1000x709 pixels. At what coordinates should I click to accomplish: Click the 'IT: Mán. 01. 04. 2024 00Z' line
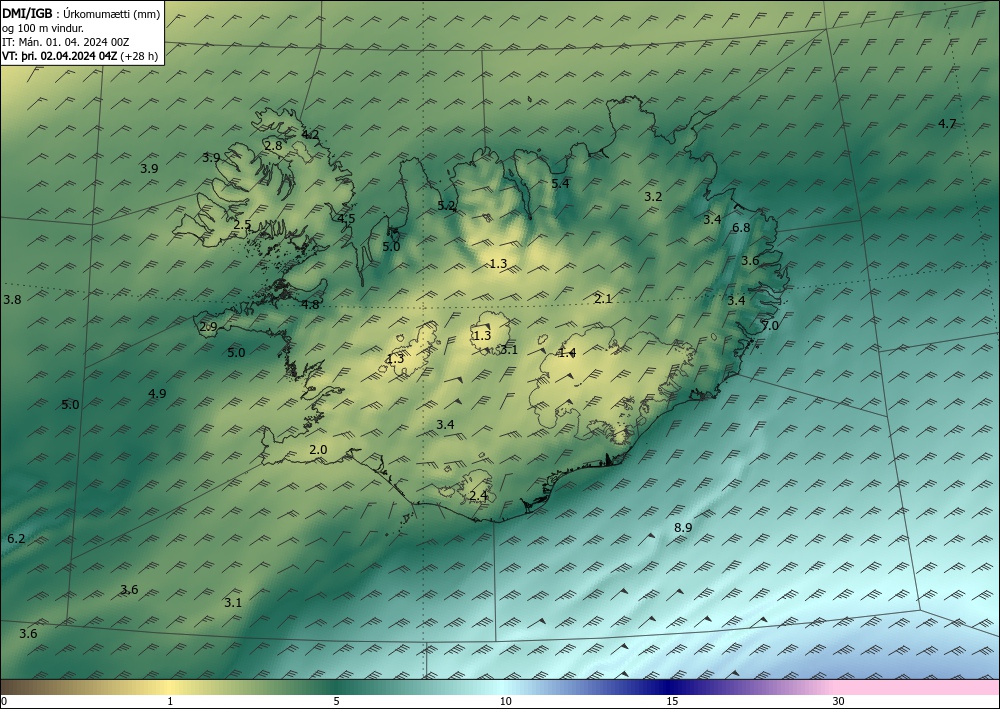click(x=66, y=41)
